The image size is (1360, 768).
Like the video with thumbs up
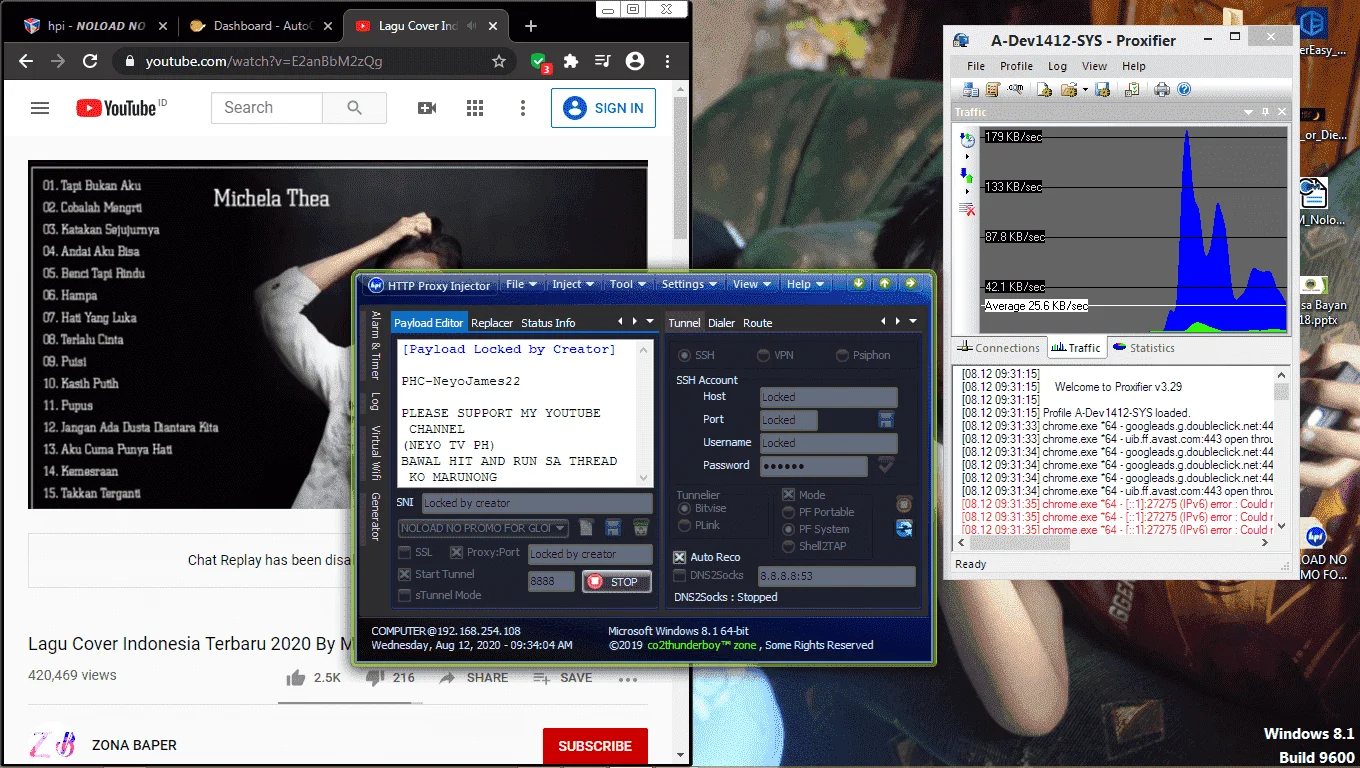[x=296, y=678]
